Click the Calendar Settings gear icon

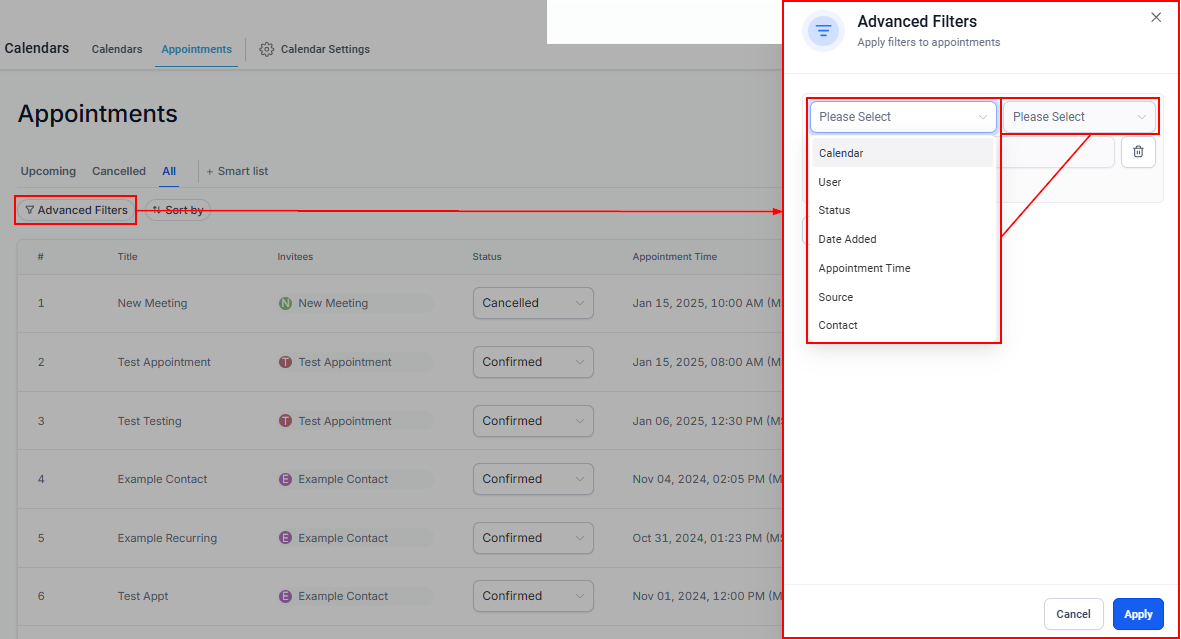pos(266,49)
